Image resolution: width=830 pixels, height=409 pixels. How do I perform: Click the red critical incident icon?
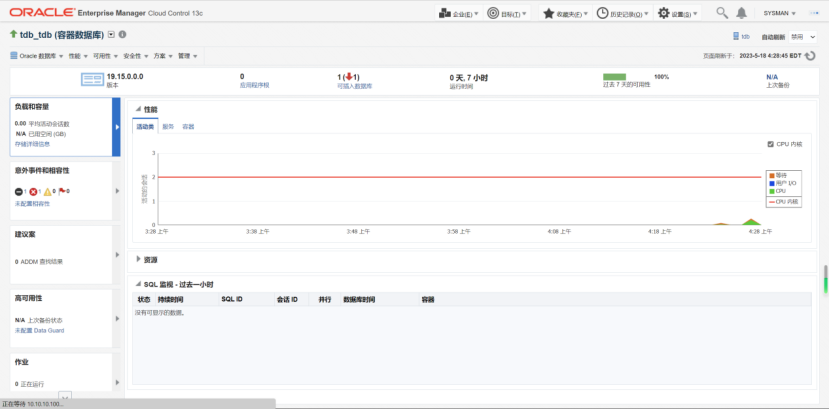33,192
